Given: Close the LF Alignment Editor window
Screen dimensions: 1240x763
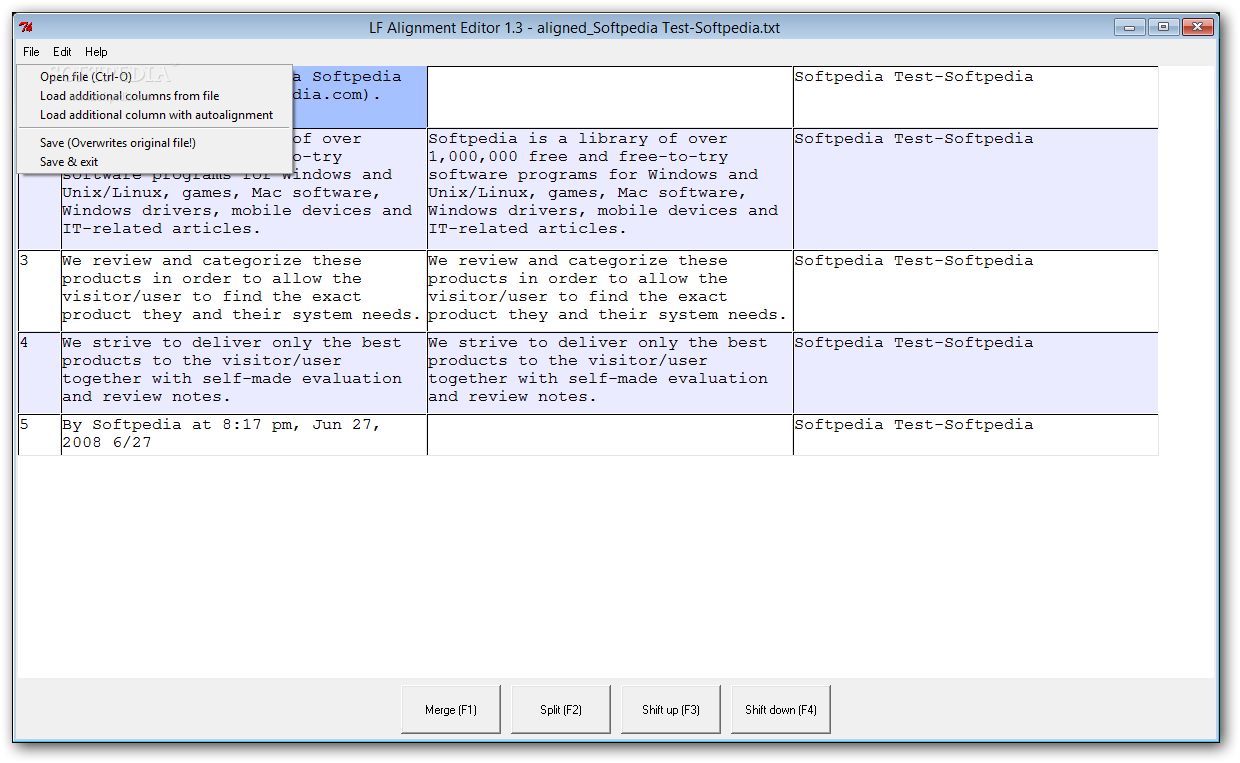Looking at the screenshot, I should point(1196,27).
